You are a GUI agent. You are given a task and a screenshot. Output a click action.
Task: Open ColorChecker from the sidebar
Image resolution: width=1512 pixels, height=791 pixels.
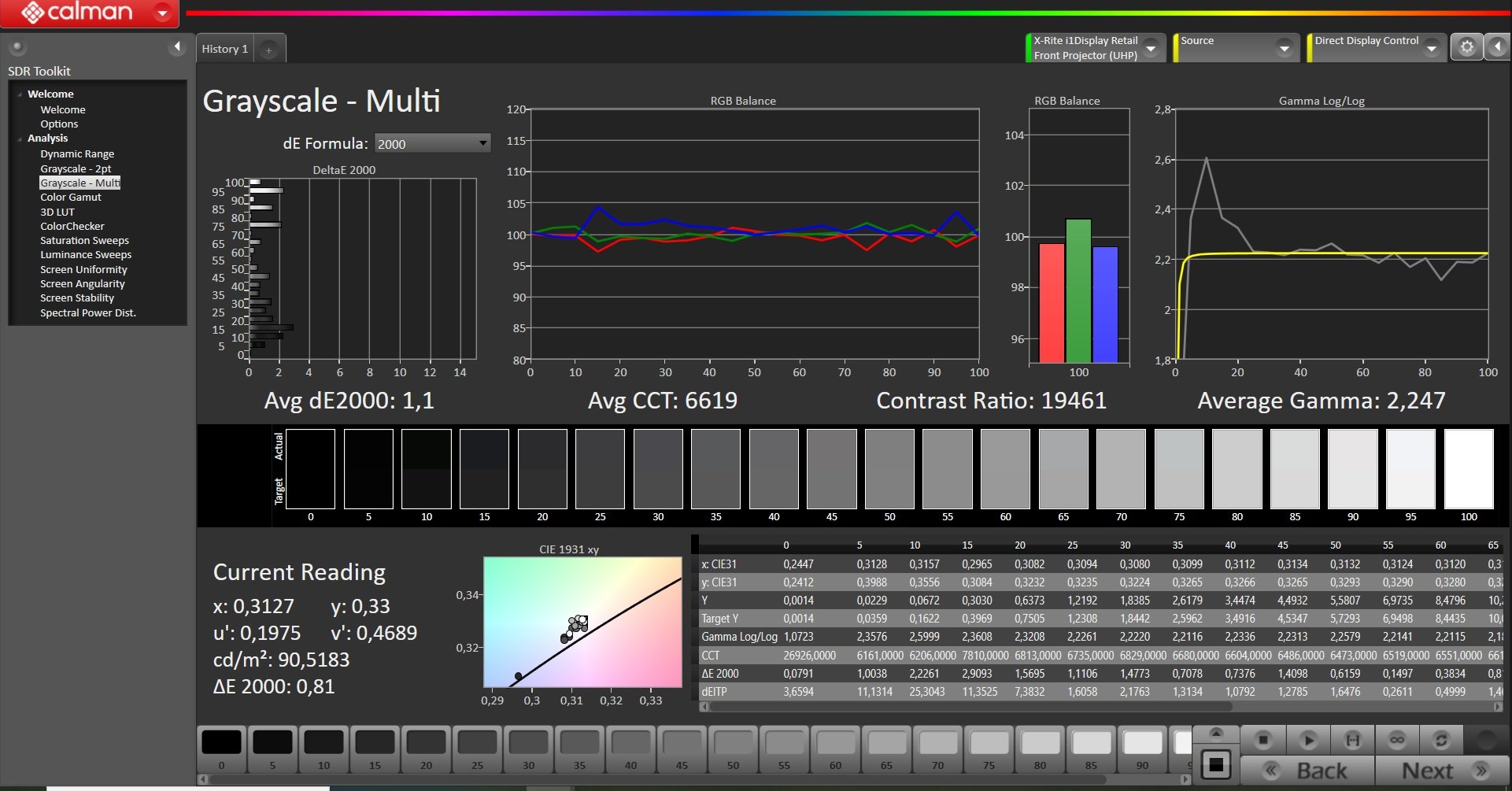pos(72,227)
